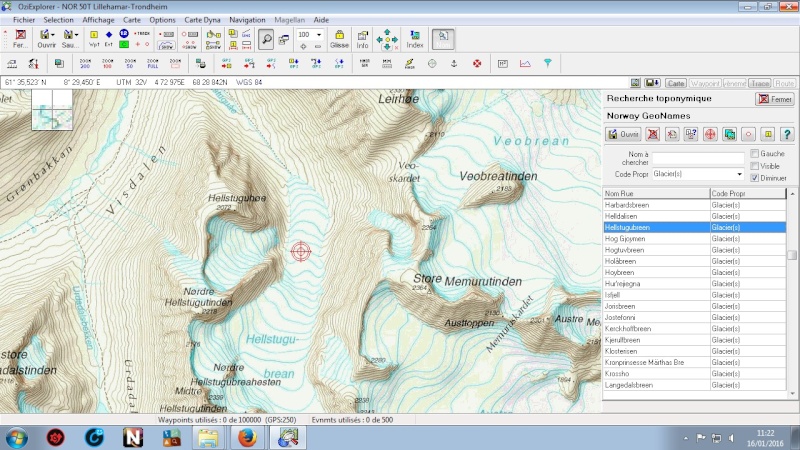Click the four-arrow map pan control
This screenshot has height=450, width=800.
(x=387, y=39)
